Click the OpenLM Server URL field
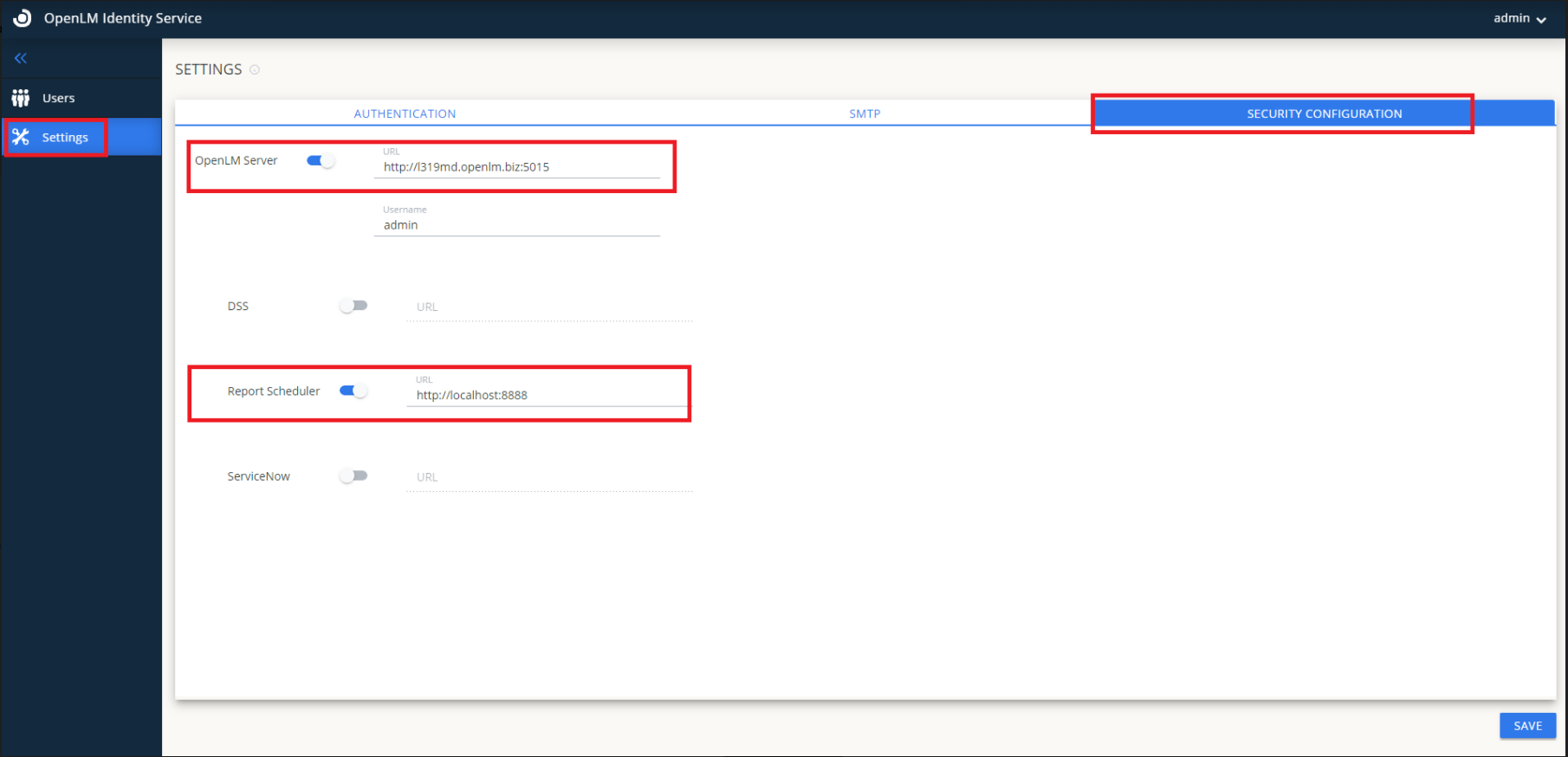1568x757 pixels. 516,167
